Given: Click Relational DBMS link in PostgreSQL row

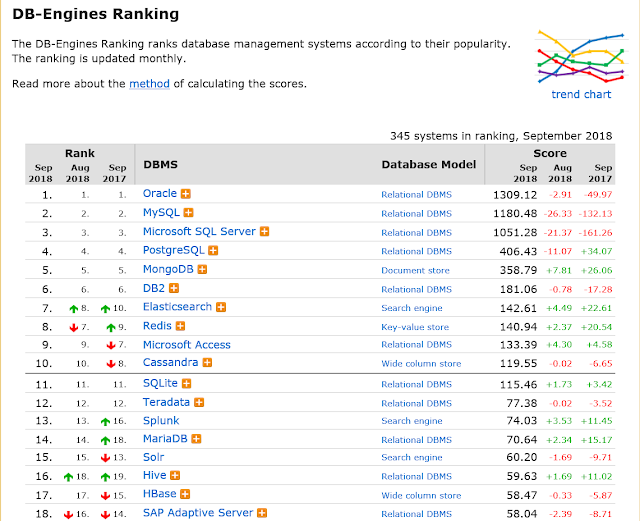Looking at the screenshot, I should pos(416,252).
